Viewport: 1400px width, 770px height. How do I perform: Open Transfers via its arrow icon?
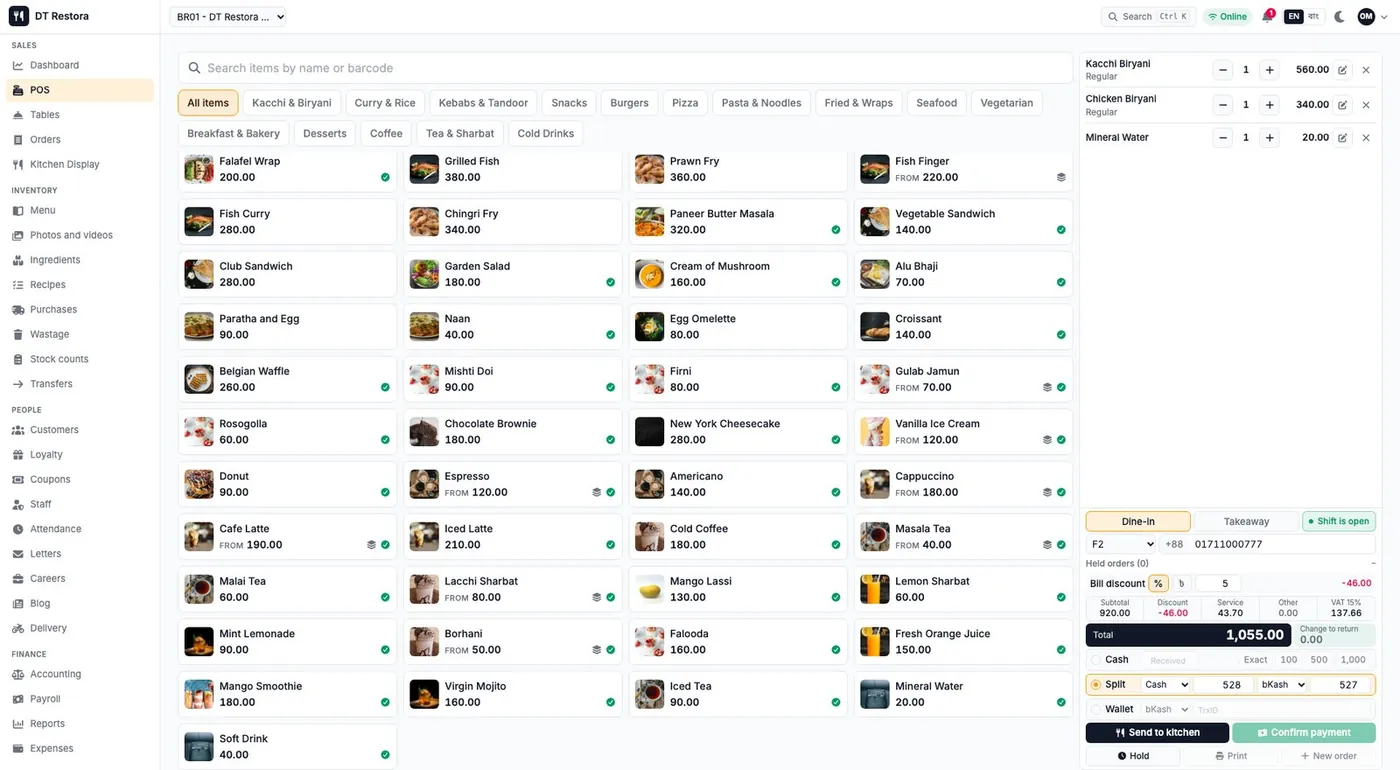click(x=18, y=384)
